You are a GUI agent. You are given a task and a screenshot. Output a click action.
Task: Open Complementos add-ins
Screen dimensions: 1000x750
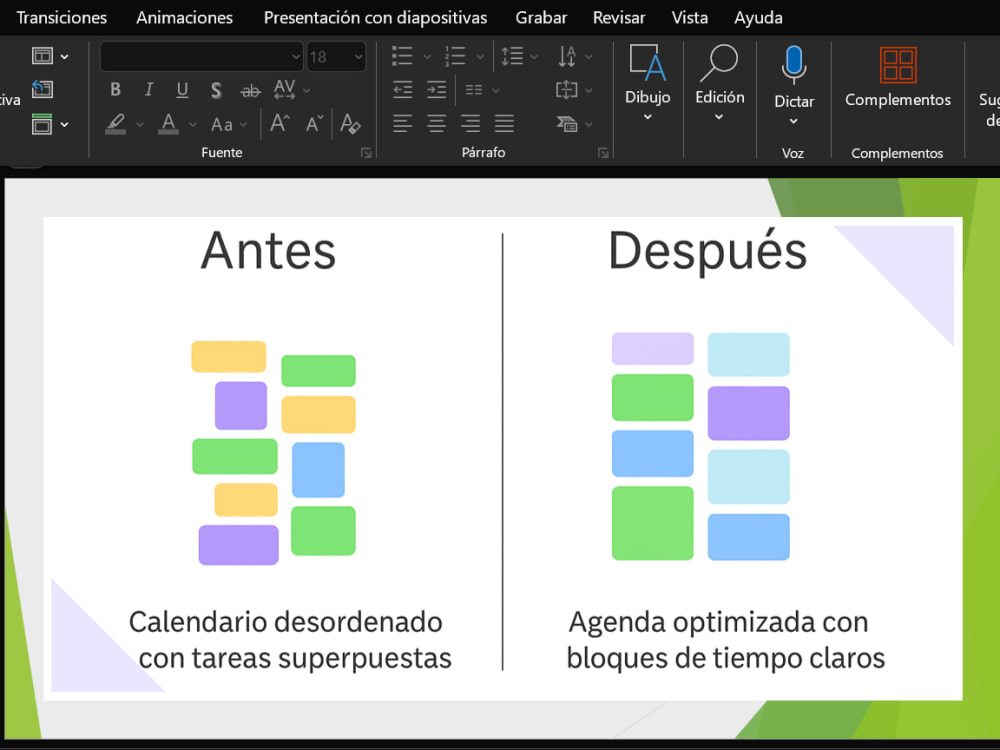tap(898, 77)
